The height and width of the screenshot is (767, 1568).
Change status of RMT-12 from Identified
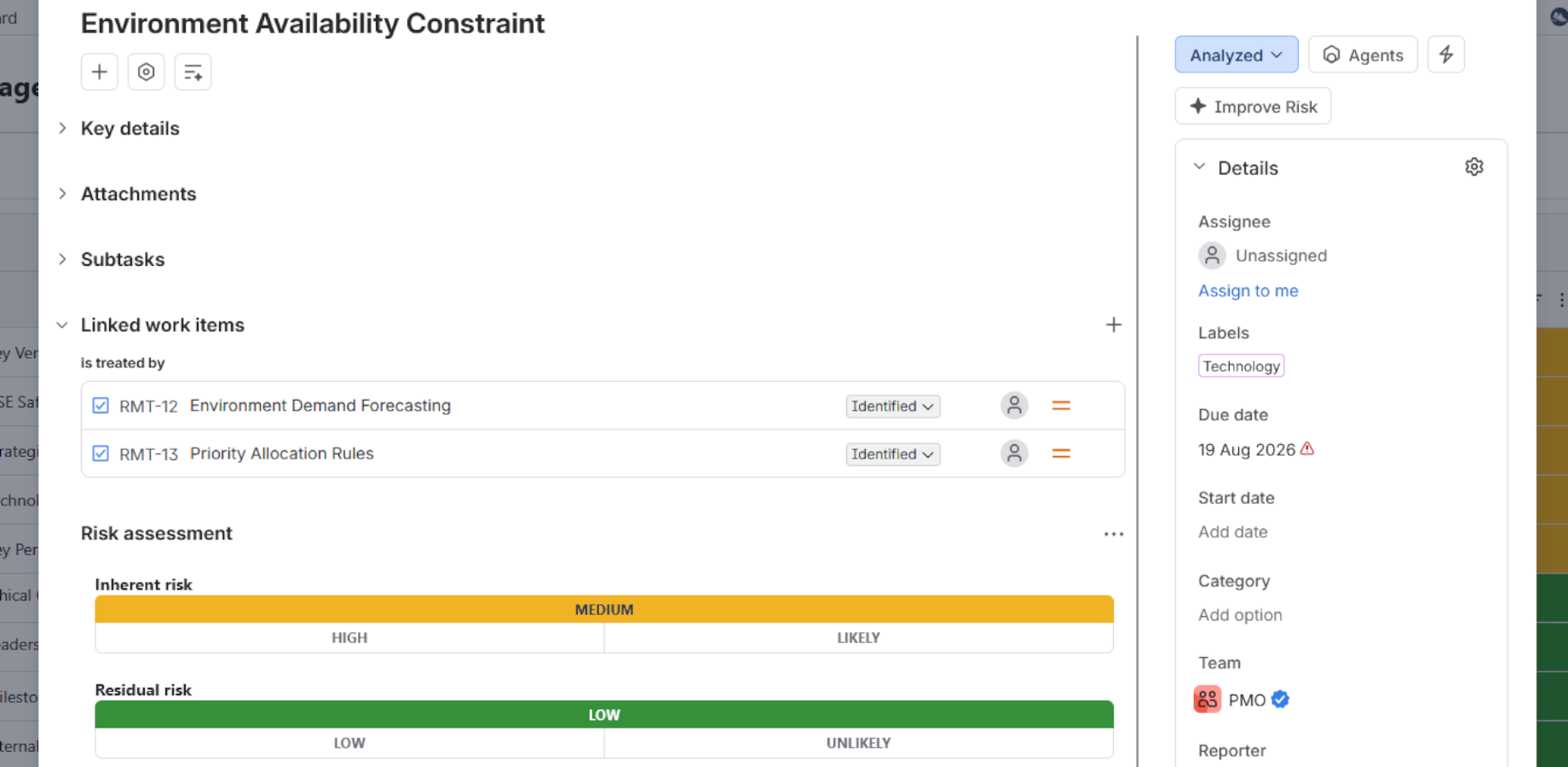coord(893,407)
